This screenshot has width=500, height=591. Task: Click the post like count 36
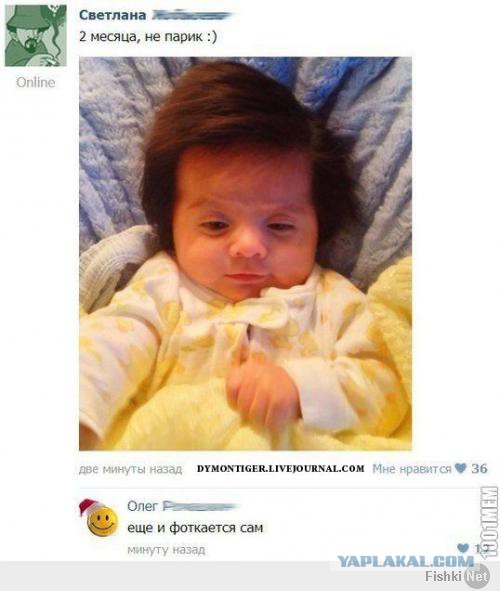(479, 469)
